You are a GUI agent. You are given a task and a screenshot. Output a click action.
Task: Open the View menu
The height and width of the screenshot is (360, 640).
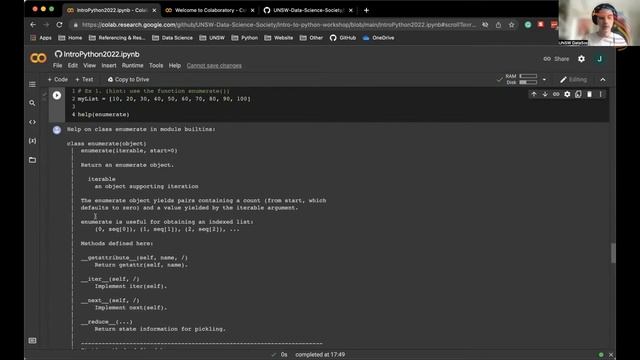[x=89, y=65]
